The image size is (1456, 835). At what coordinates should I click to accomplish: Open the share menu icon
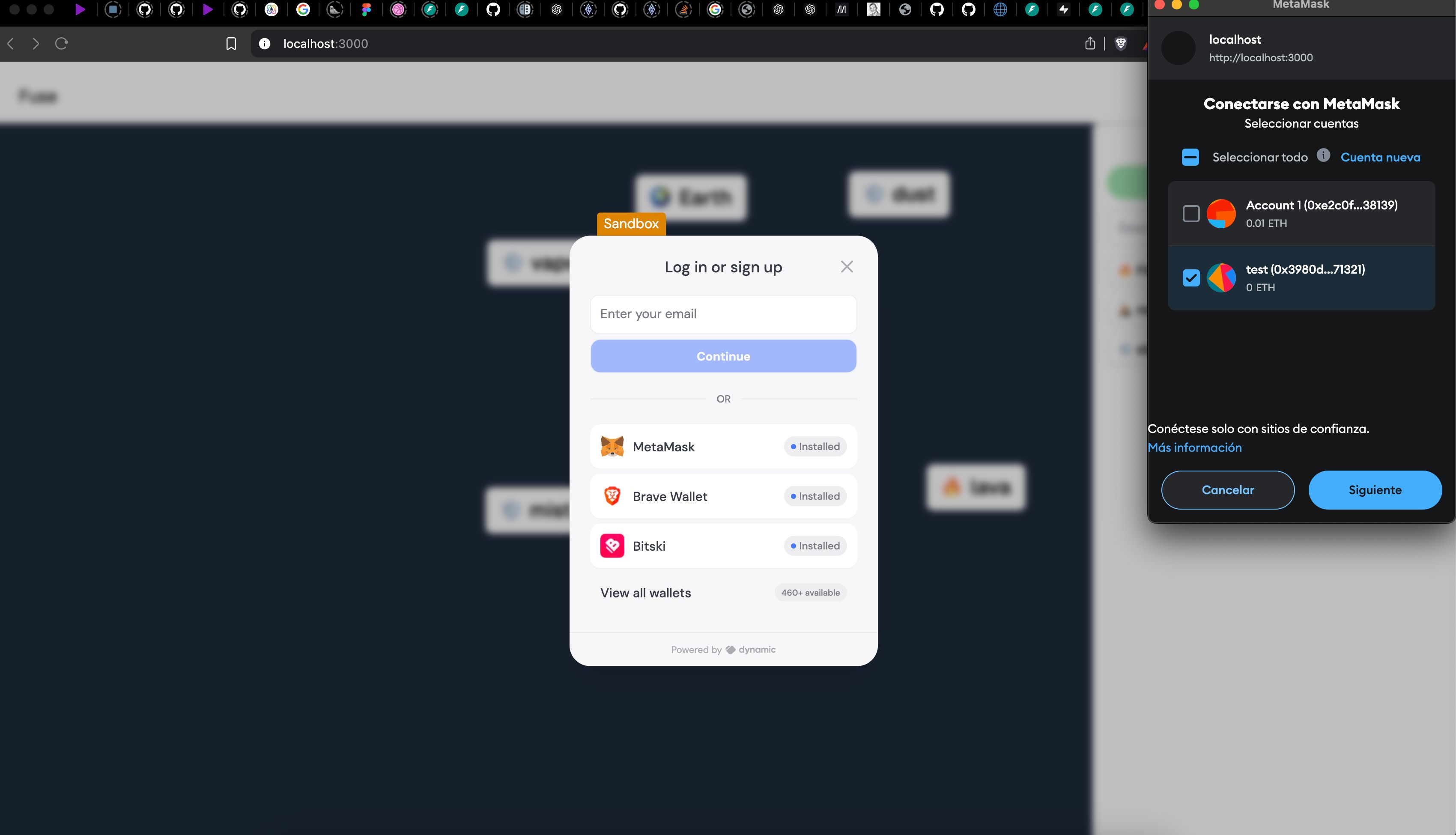(1090, 44)
